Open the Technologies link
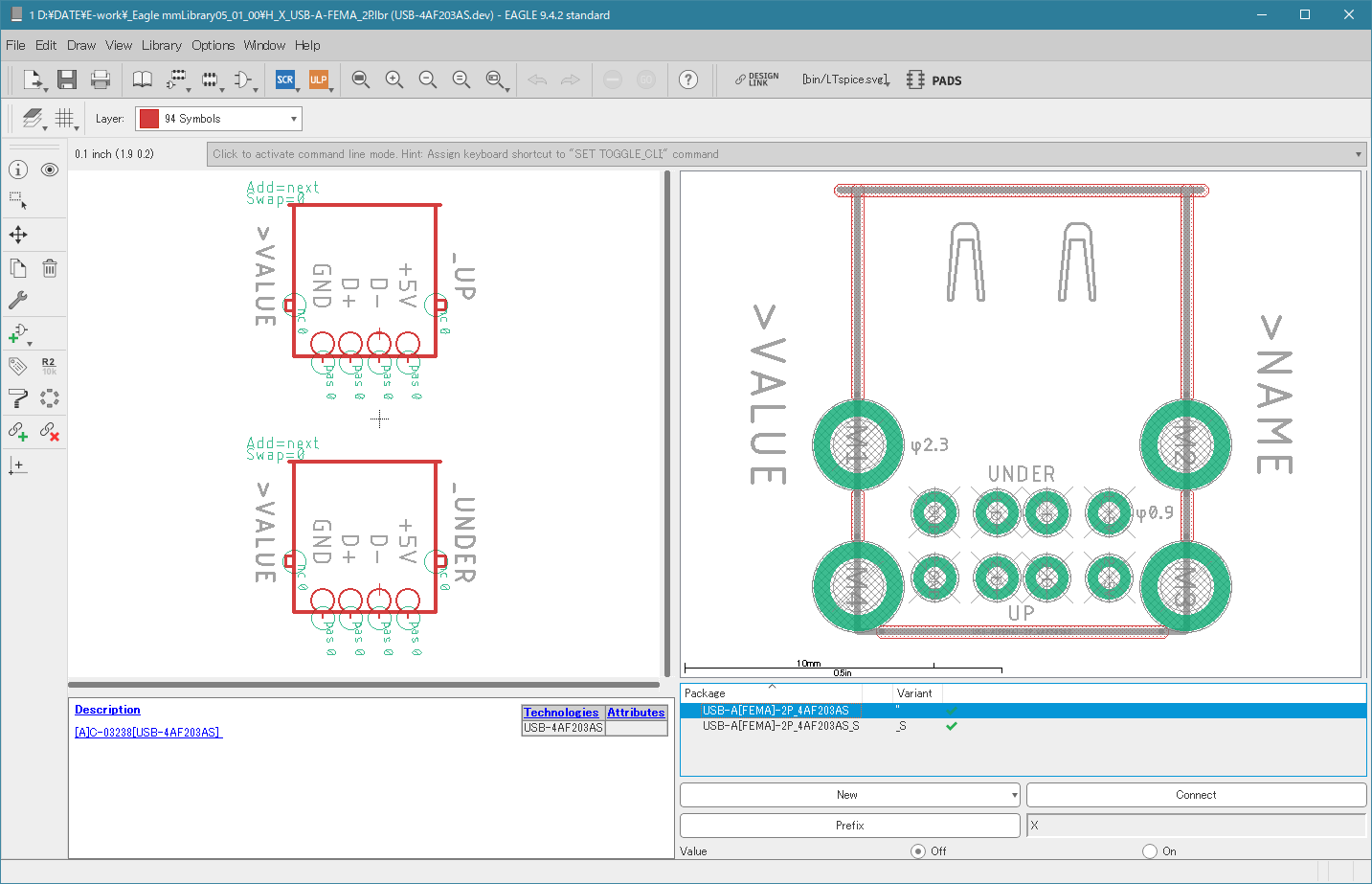Screen dimensions: 1372x884 pos(561,713)
